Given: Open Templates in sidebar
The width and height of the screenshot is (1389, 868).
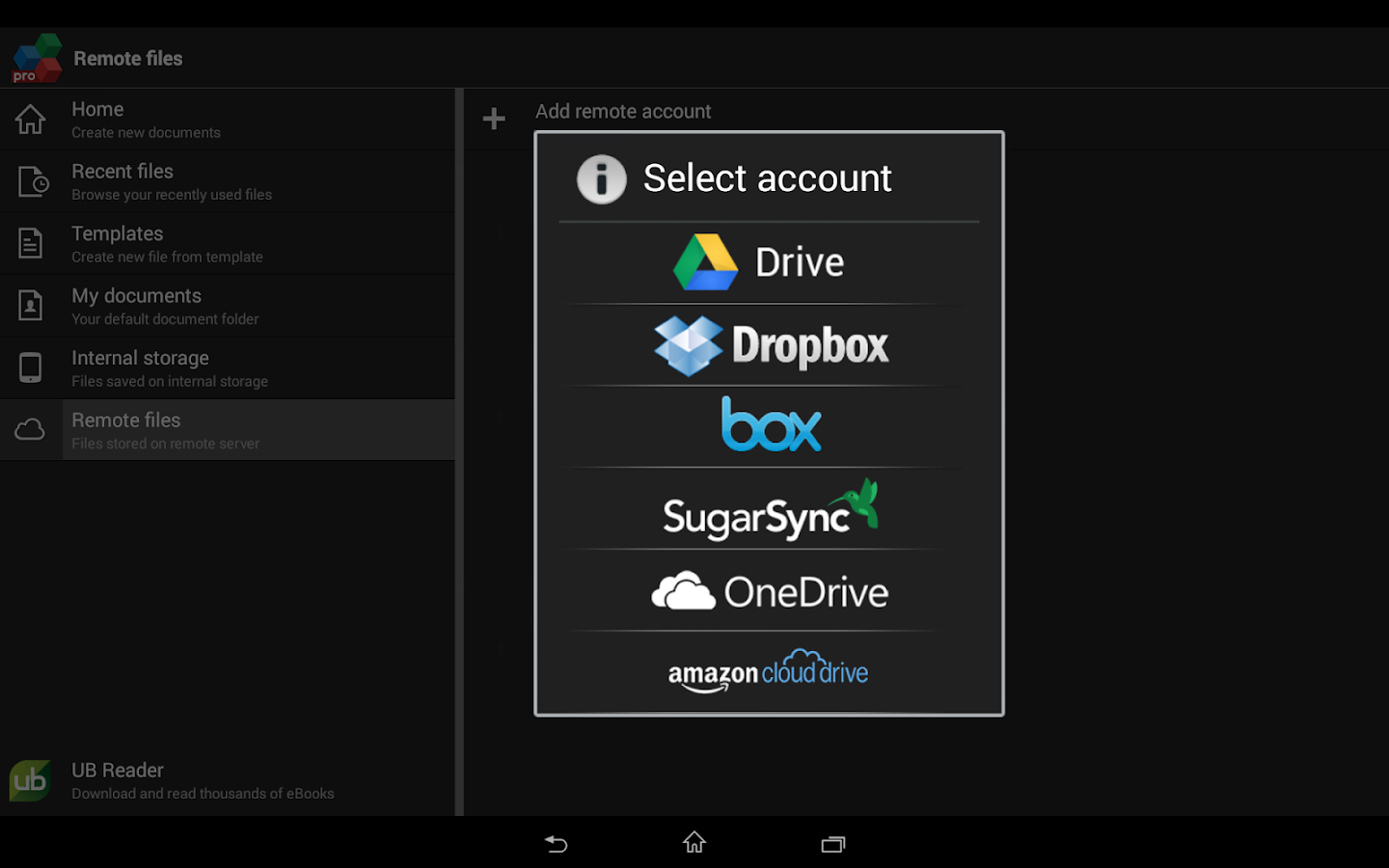Looking at the screenshot, I should coord(228,244).
